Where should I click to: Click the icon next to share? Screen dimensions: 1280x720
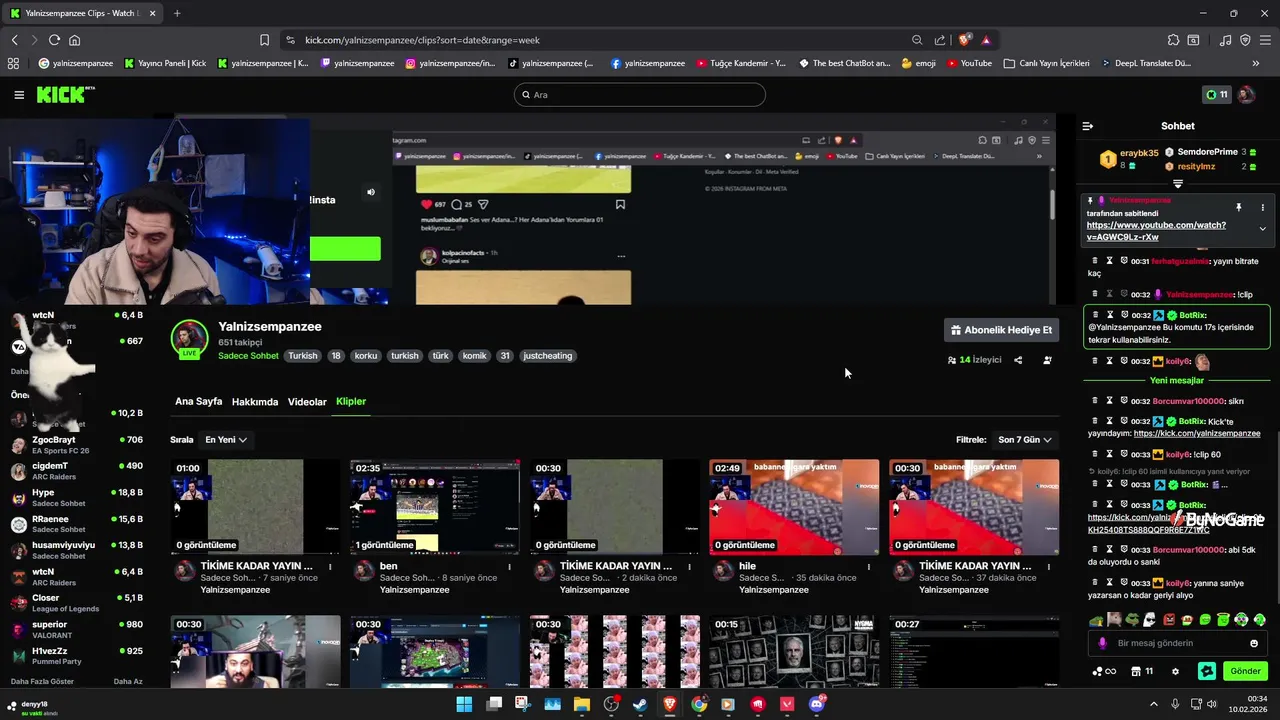coord(1047,360)
